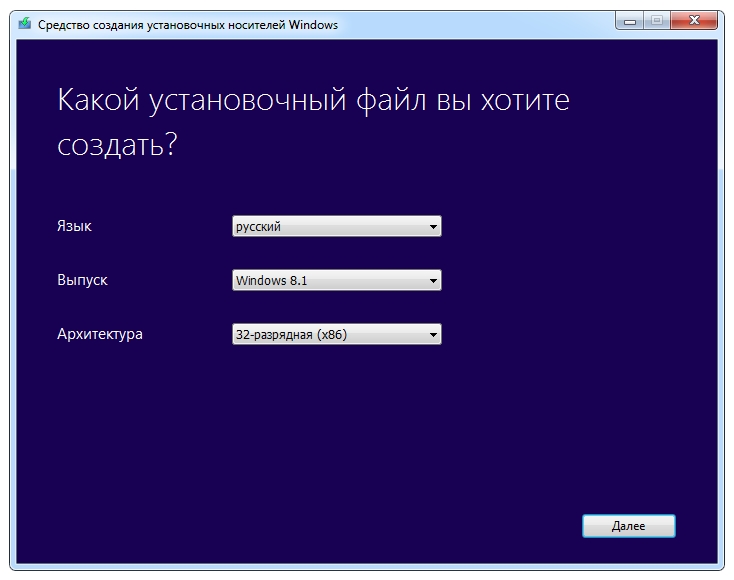Select the 'русский' value text
This screenshot has height=580, width=734.
coord(258,227)
